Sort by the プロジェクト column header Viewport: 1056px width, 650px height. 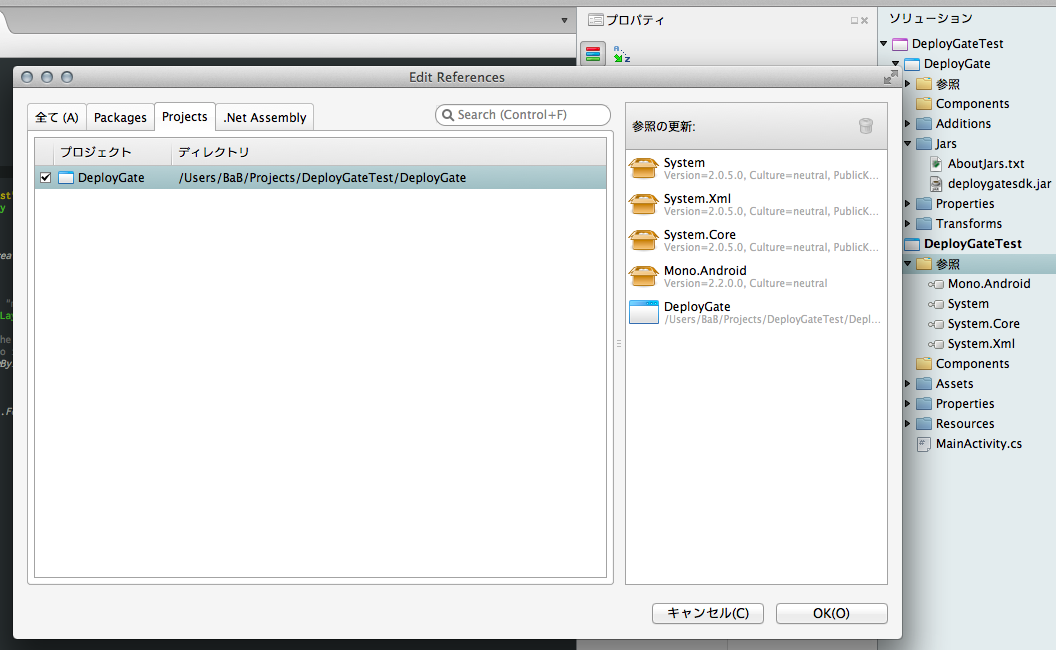coord(112,152)
